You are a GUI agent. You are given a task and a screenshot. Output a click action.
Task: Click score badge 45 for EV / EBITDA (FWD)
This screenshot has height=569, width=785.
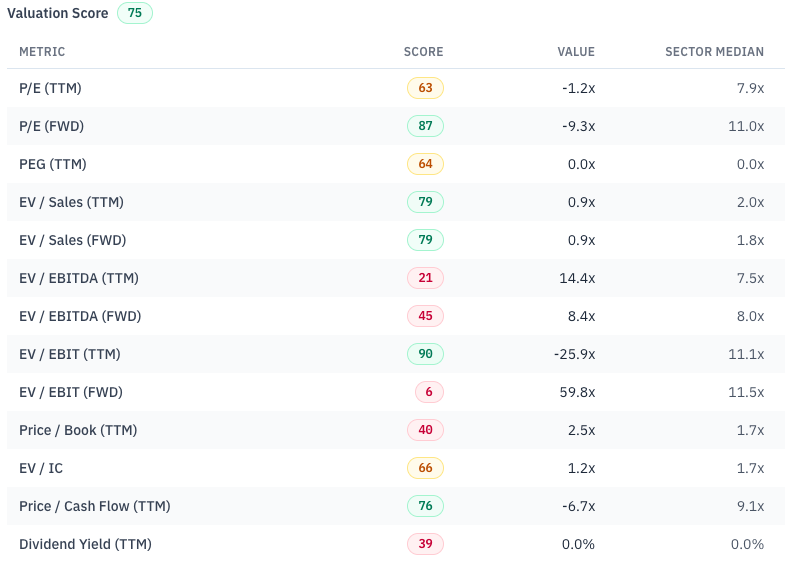425,316
